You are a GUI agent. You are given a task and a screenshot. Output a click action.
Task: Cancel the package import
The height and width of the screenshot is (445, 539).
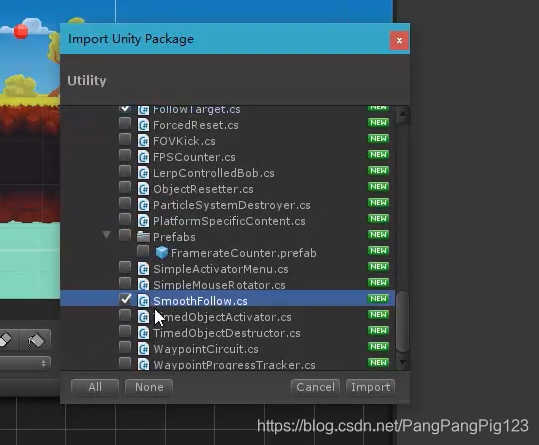[x=316, y=387]
